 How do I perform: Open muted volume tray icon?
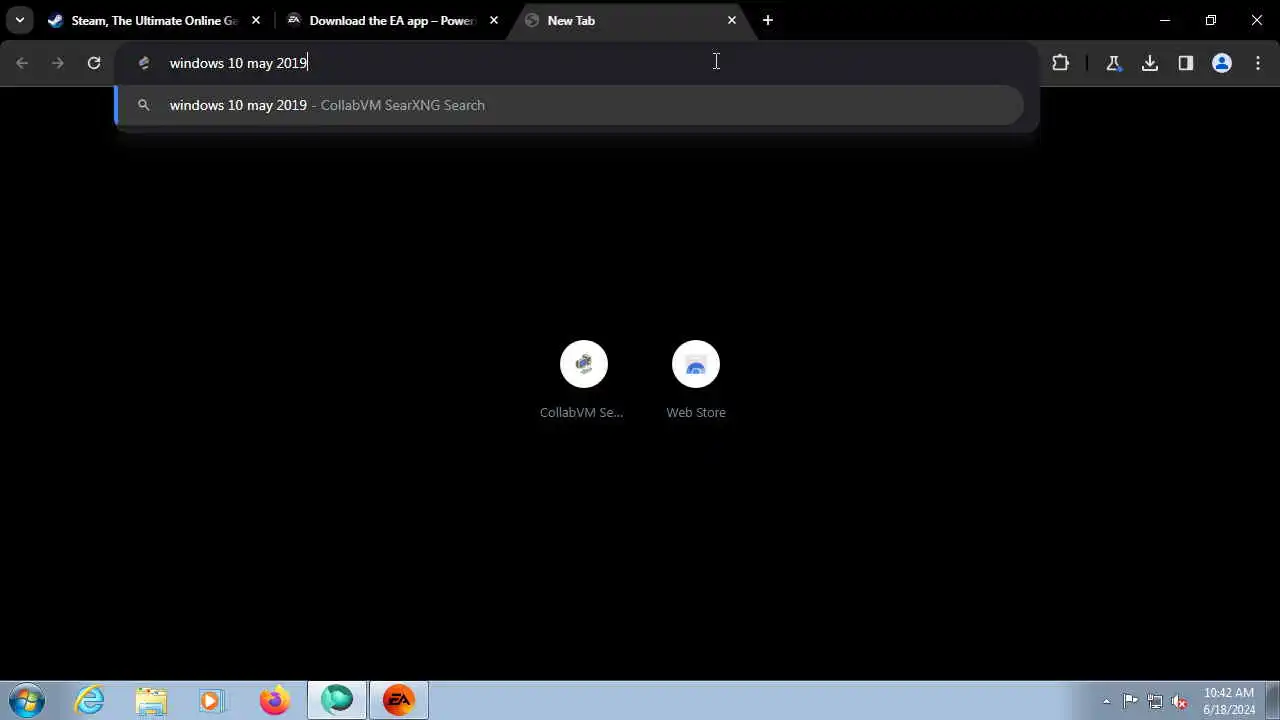(1179, 701)
